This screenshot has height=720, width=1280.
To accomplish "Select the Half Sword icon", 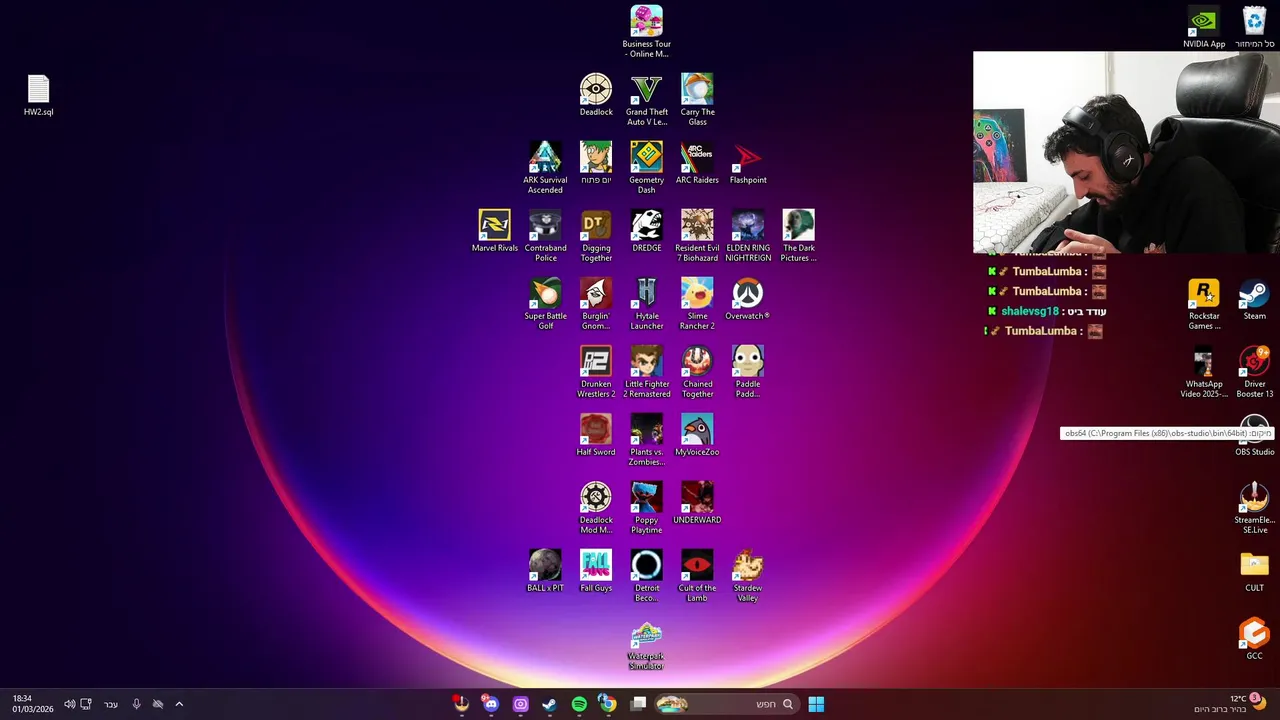I will 596,435.
